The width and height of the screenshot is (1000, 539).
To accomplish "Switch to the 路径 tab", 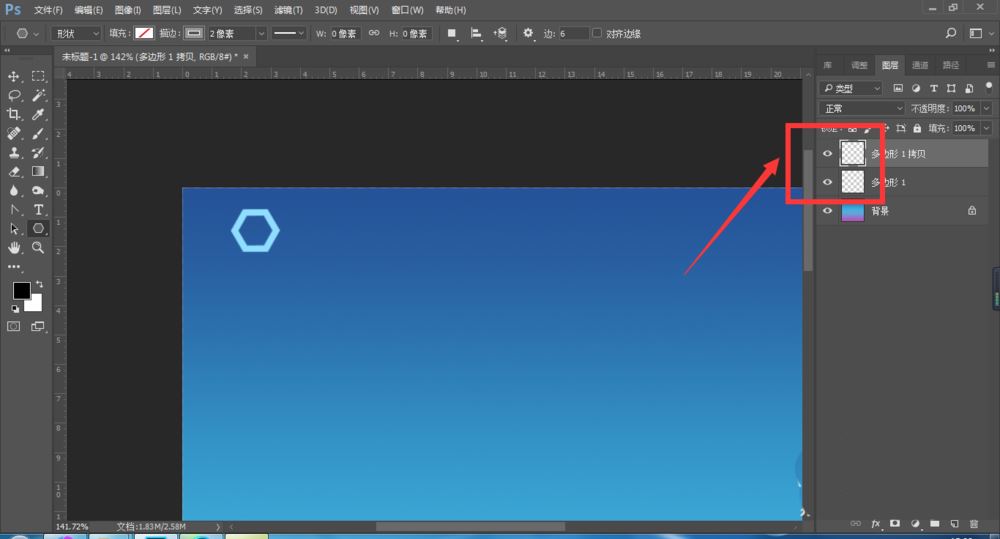I will [950, 65].
